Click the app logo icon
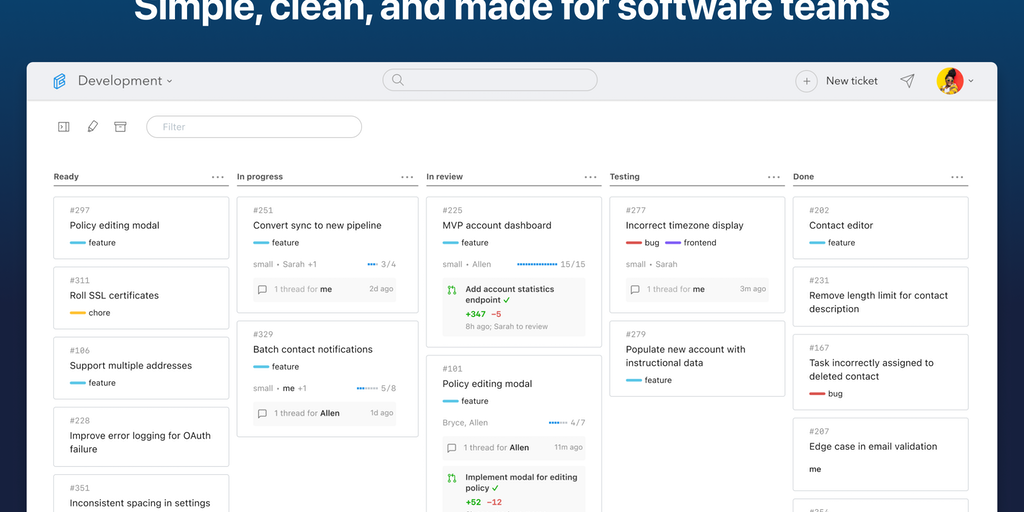The image size is (1024, 512). (x=60, y=81)
